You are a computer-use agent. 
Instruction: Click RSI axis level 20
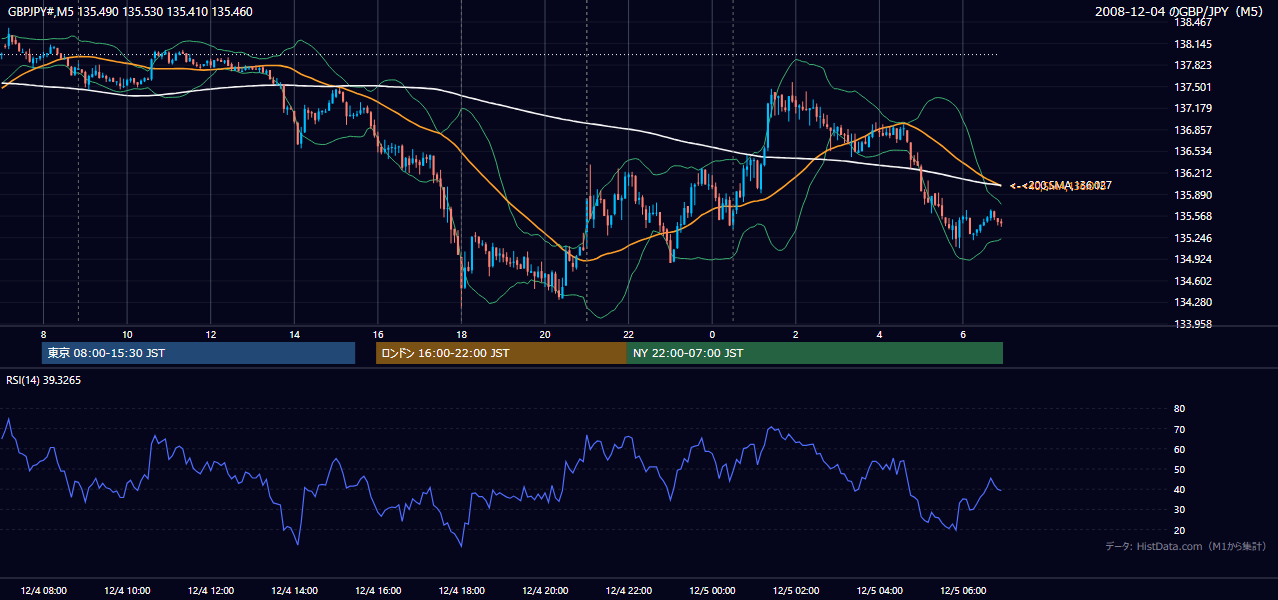coord(1179,530)
